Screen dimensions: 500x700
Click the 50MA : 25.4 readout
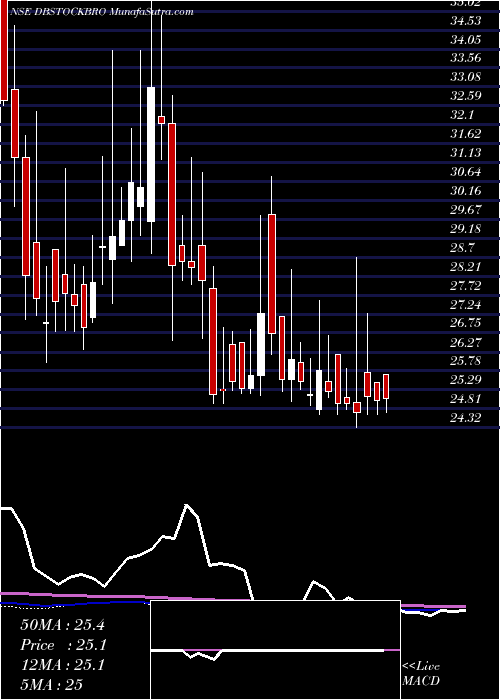point(62,625)
